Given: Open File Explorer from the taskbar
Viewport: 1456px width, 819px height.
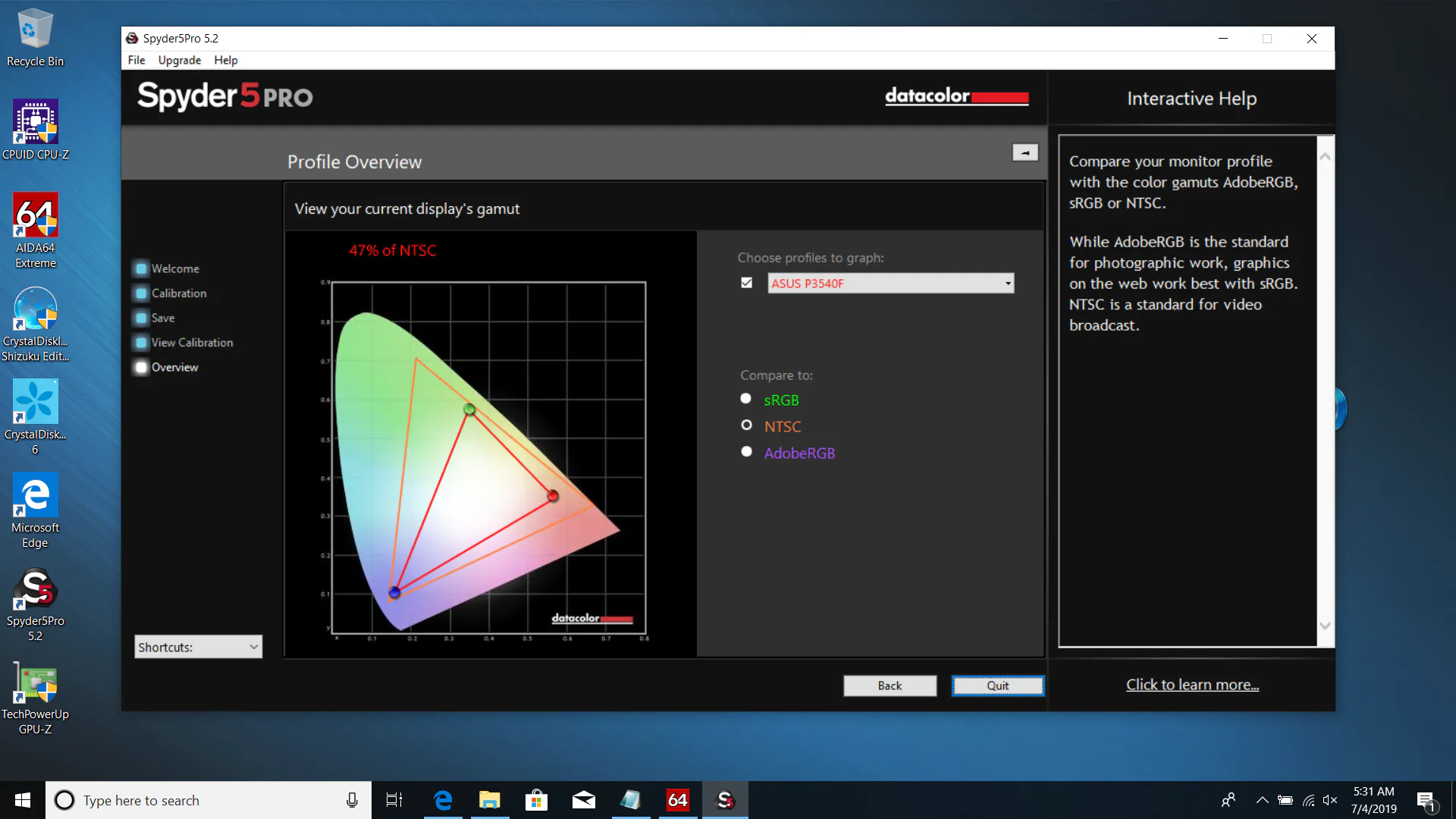Looking at the screenshot, I should 489,800.
